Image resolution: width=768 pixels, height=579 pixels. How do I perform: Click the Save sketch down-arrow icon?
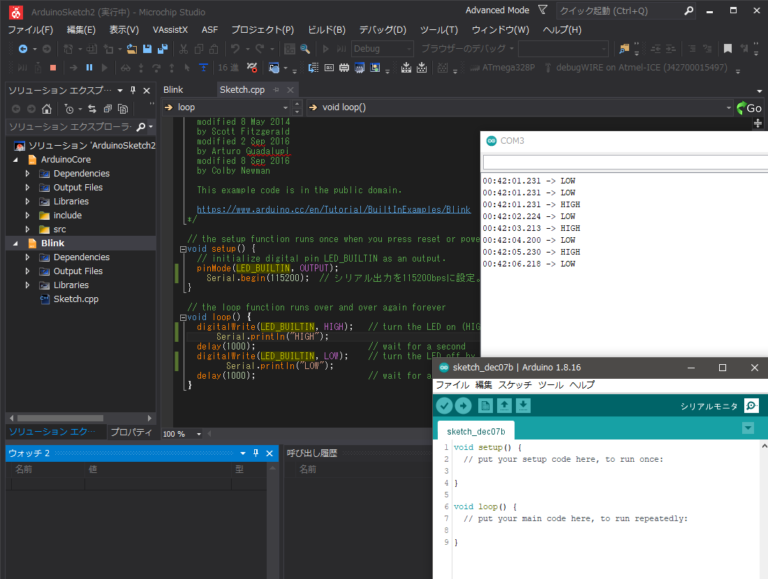tap(523, 405)
